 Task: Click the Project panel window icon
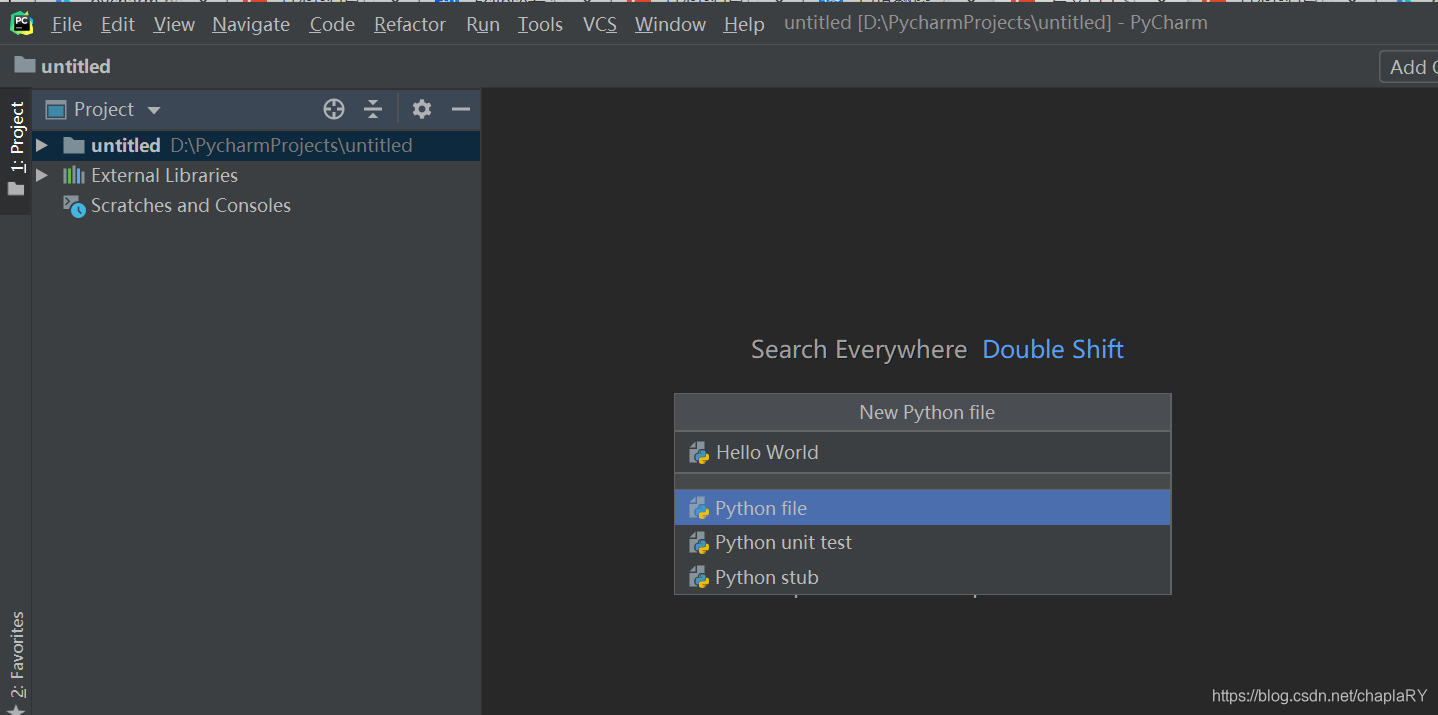56,110
